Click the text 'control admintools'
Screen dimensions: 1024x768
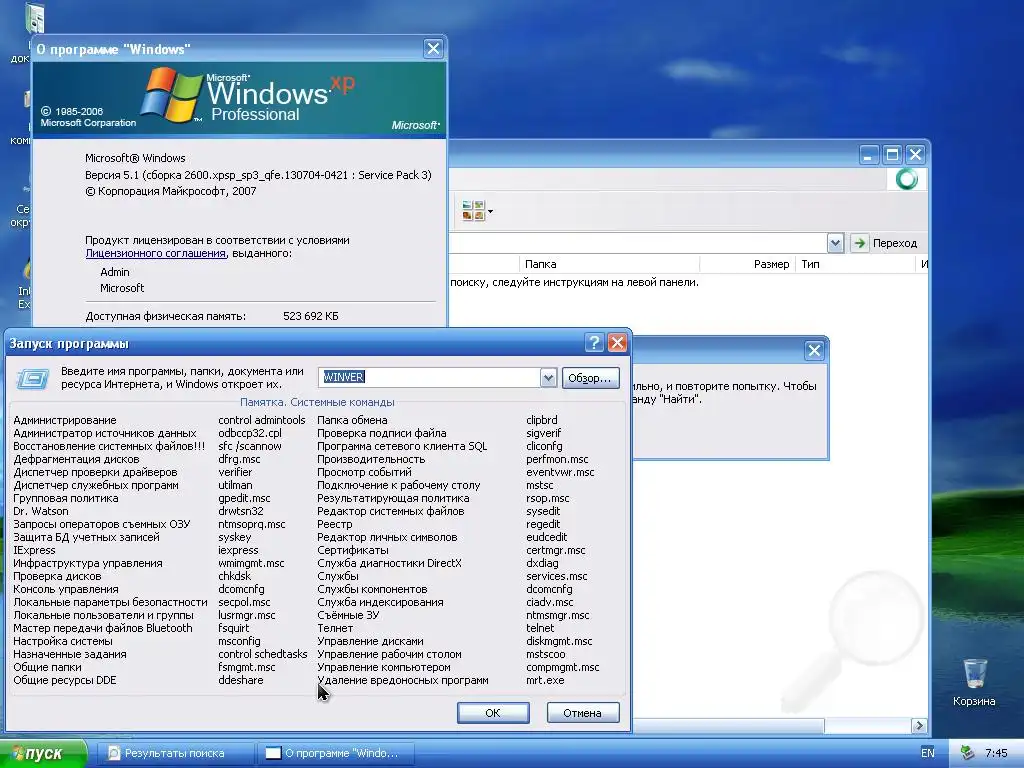click(262, 420)
